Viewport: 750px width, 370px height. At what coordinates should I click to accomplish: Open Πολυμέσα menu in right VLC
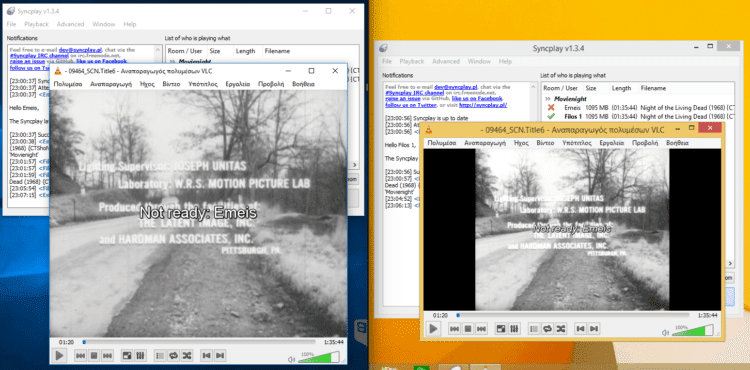click(441, 143)
